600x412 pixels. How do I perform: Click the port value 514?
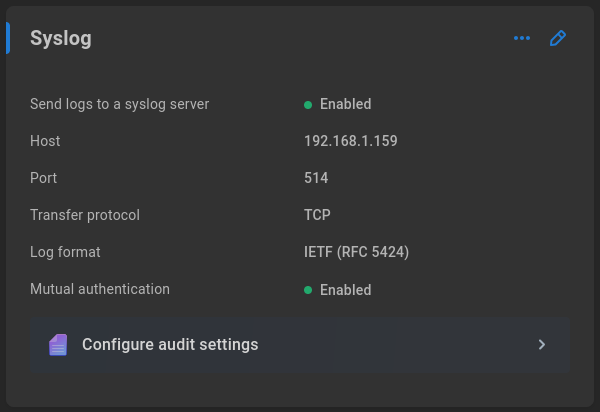pos(316,178)
